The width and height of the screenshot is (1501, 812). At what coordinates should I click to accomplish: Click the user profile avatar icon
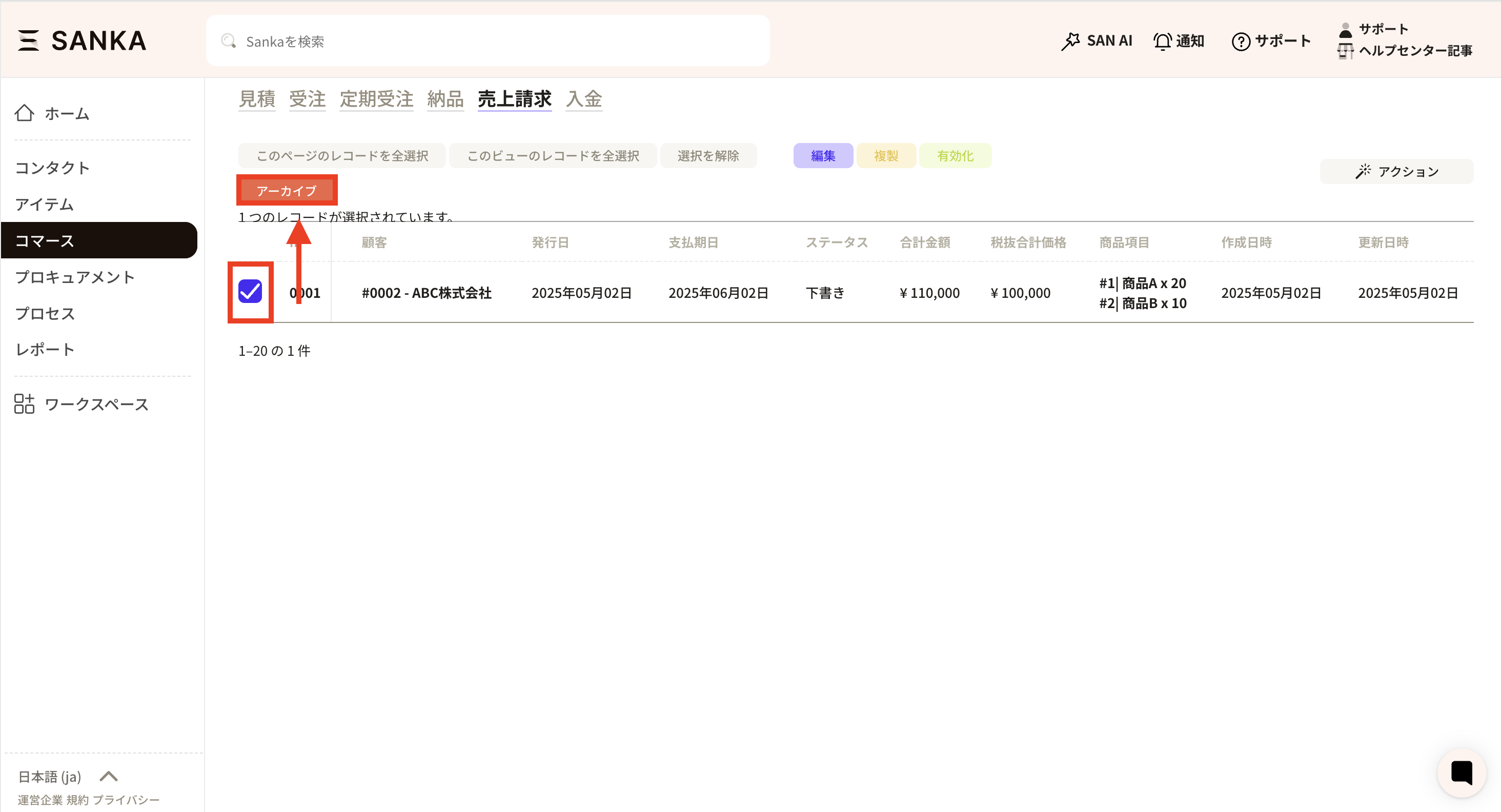click(1345, 30)
